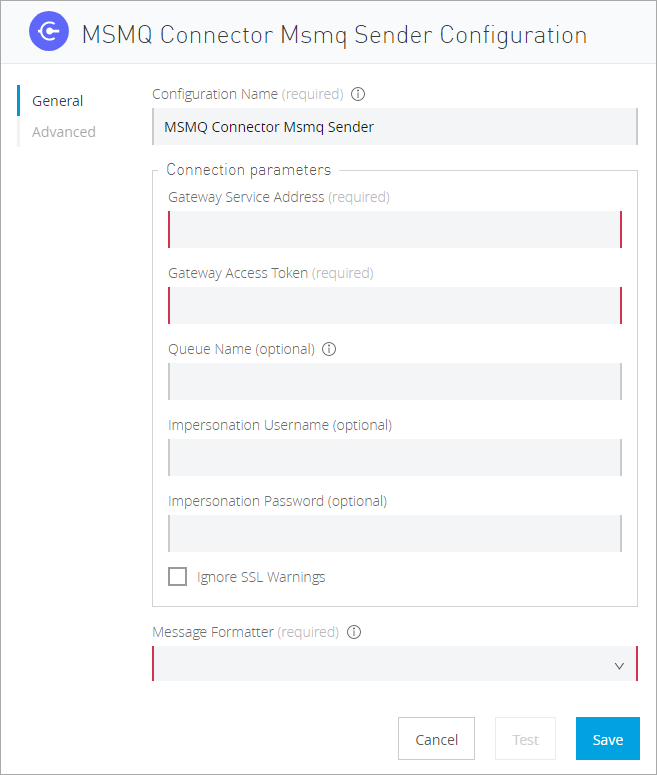Enable the Ignore SSL Warnings checkbox
The height and width of the screenshot is (775, 657).
click(x=178, y=577)
